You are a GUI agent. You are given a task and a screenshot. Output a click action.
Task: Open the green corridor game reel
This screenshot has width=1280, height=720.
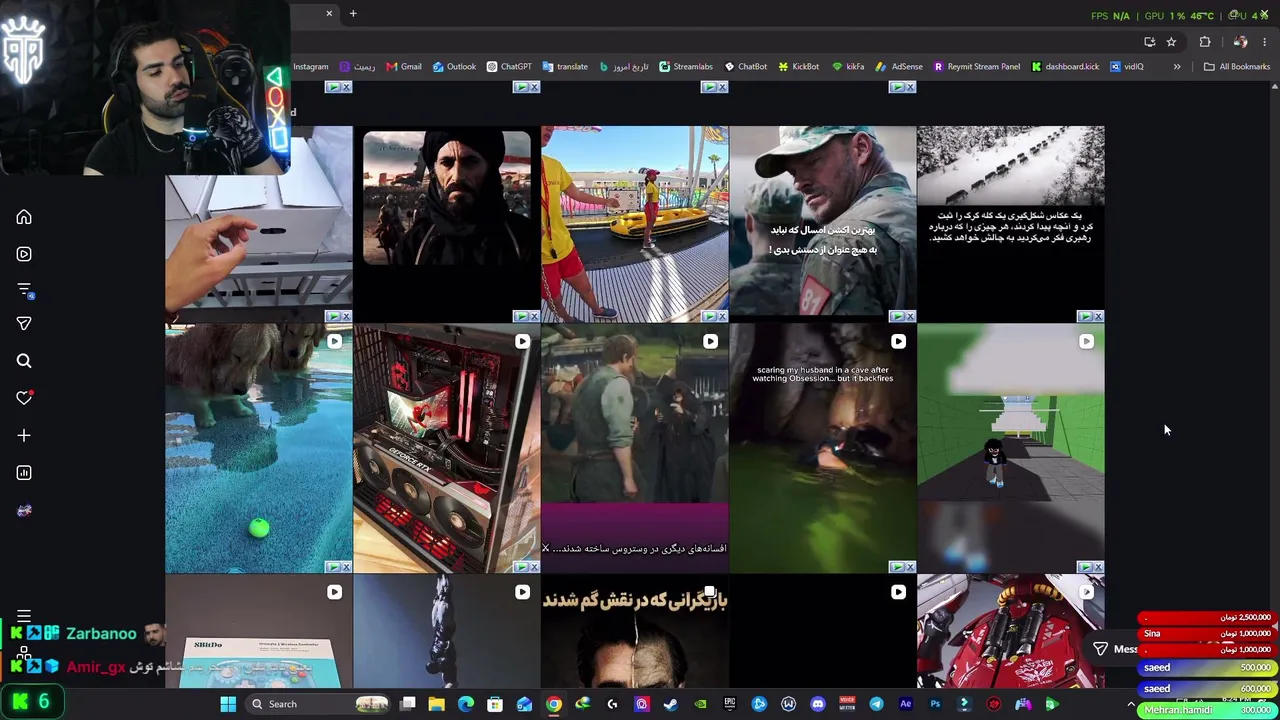[1011, 449]
